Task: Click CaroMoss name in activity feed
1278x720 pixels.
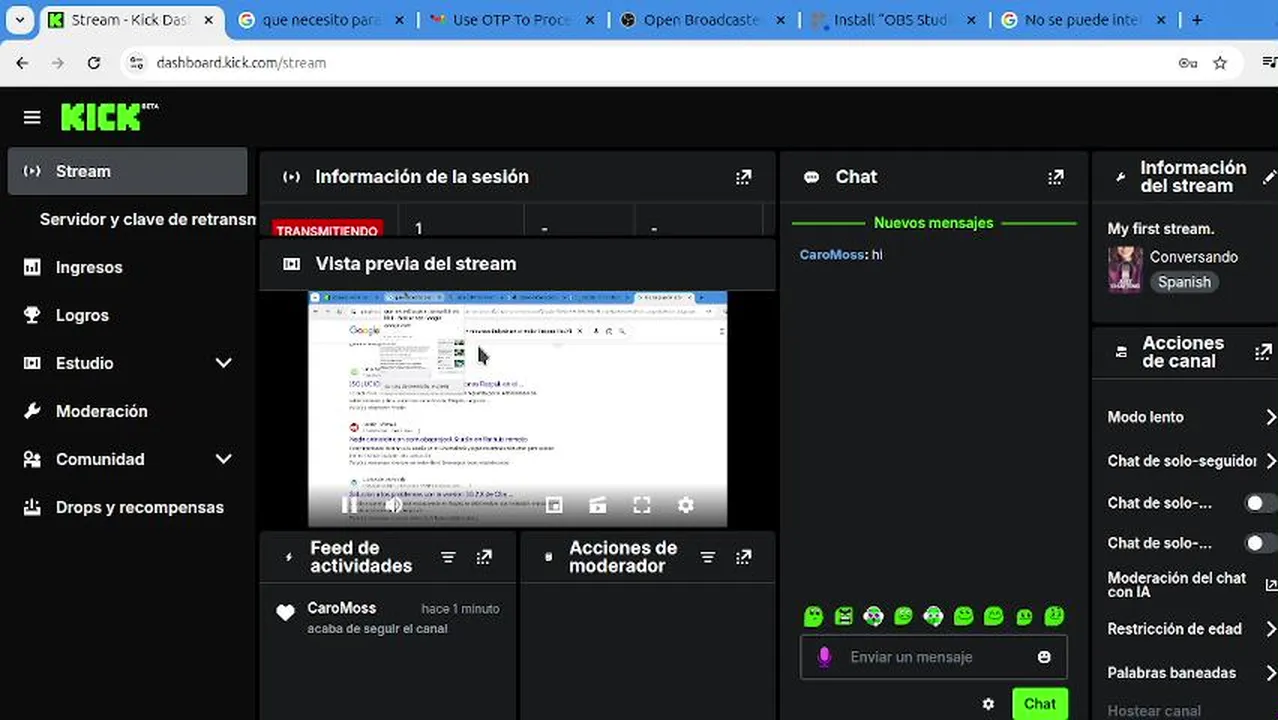Action: (342, 608)
